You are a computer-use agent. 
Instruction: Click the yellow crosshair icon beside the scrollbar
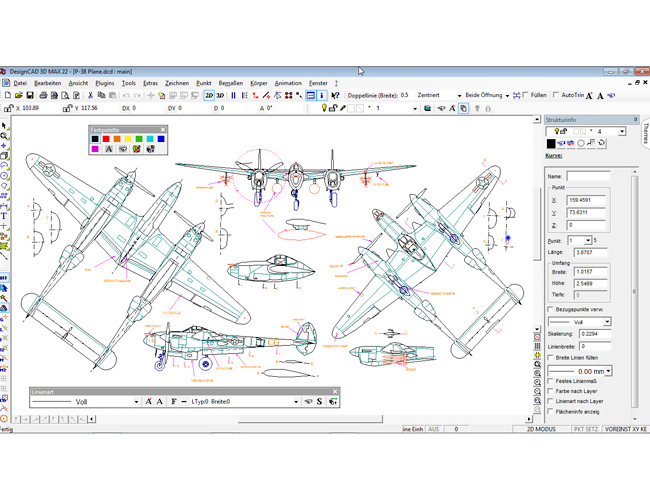click(537, 355)
